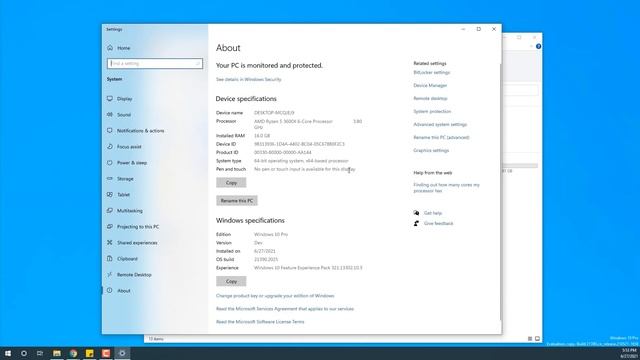Image resolution: width=640 pixels, height=360 pixels.
Task: Switch File Explorer to details view icon
Action: coord(530,339)
